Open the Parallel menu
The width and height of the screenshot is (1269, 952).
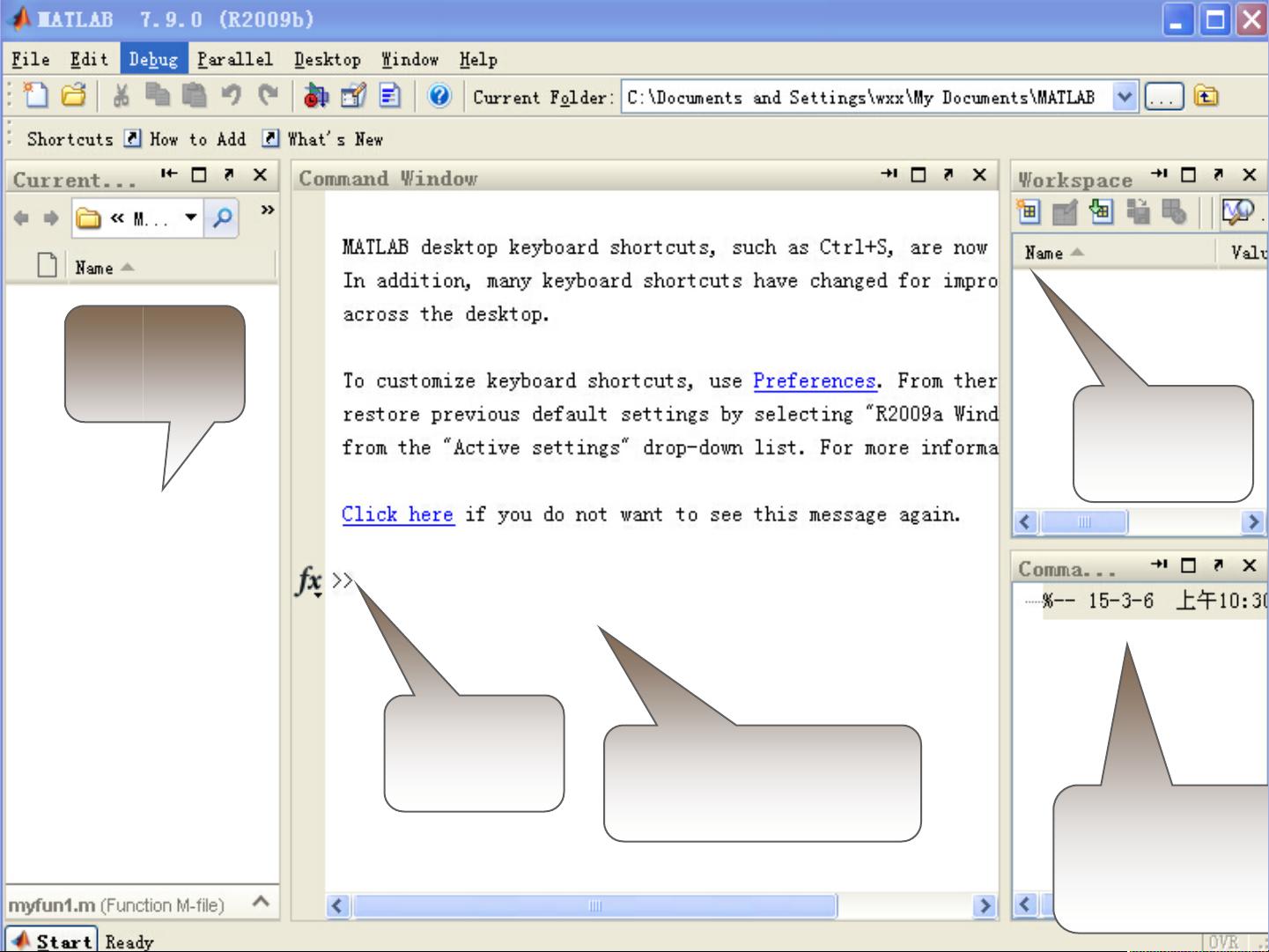[x=234, y=59]
